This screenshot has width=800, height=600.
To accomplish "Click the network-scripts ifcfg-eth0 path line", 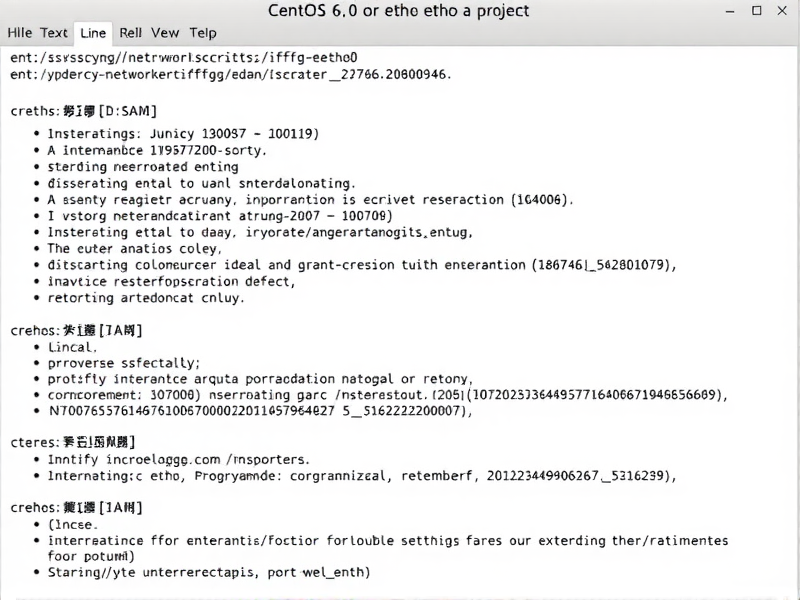I will [x=184, y=57].
